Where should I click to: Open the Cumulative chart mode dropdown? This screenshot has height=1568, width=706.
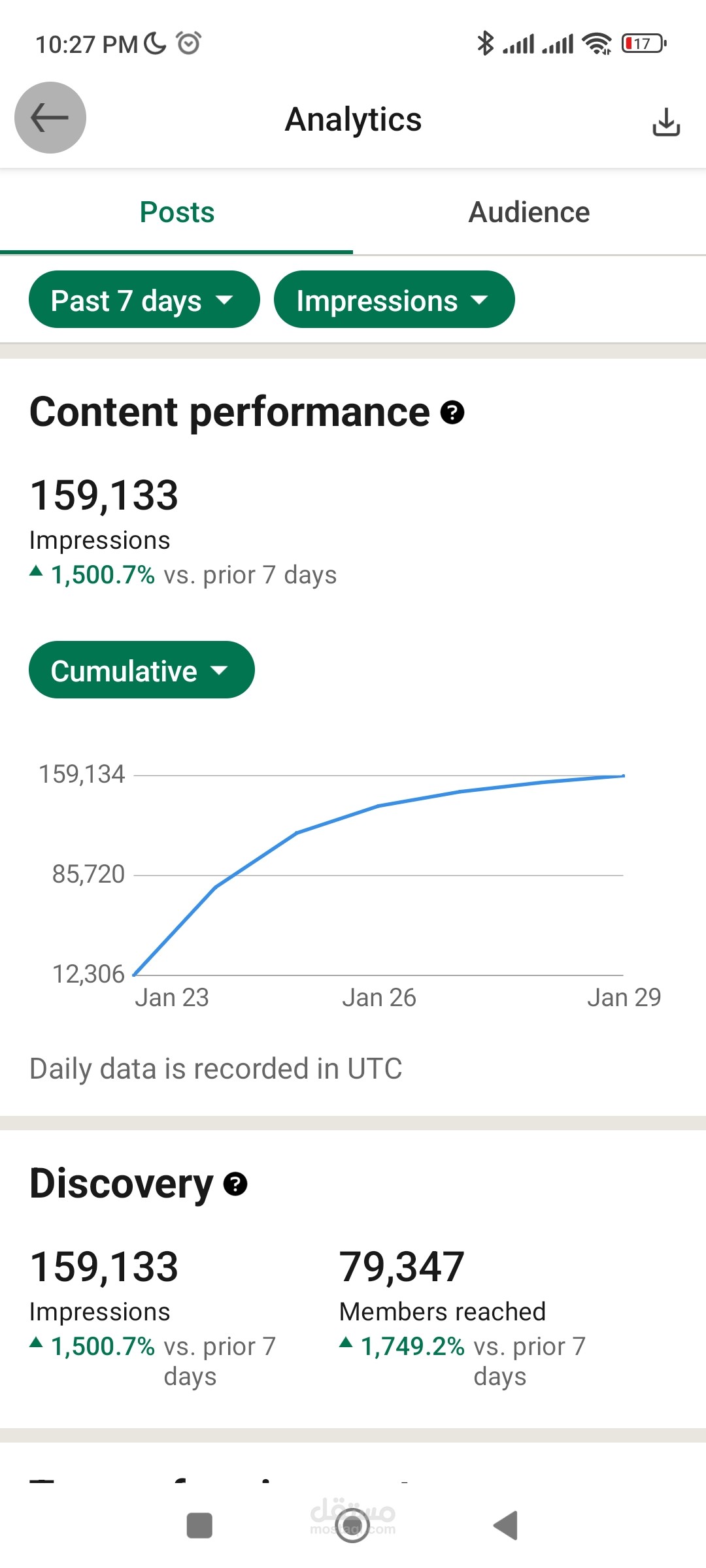click(x=141, y=670)
